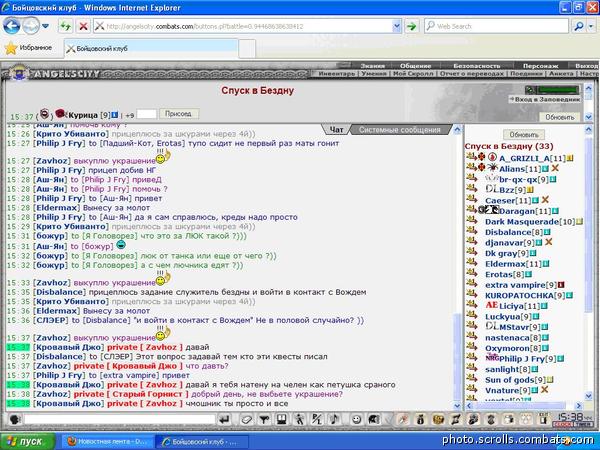Click the smiley after first 'выкуплю украшение' at 15:27
600x450 pixels.
163,157
